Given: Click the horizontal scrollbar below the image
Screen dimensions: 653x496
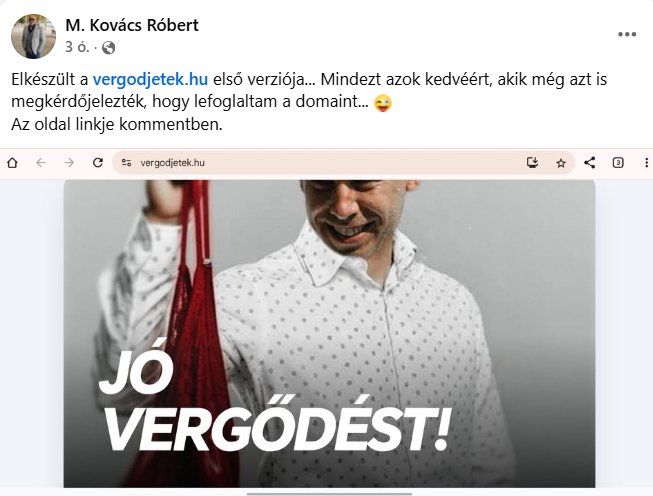Looking at the screenshot, I should [329, 494].
